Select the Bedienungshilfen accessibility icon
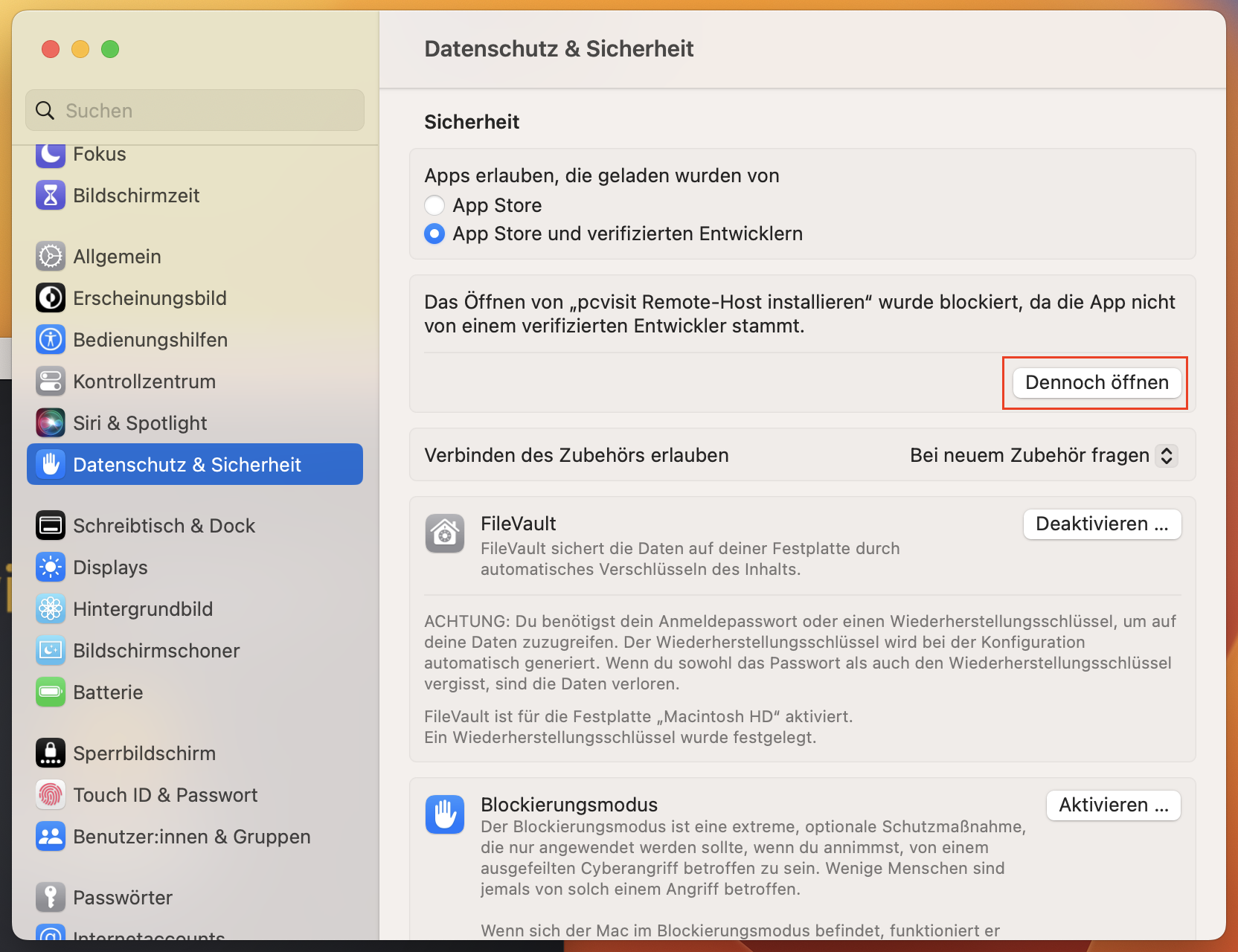Screen dimensions: 1238x952 pos(51,340)
